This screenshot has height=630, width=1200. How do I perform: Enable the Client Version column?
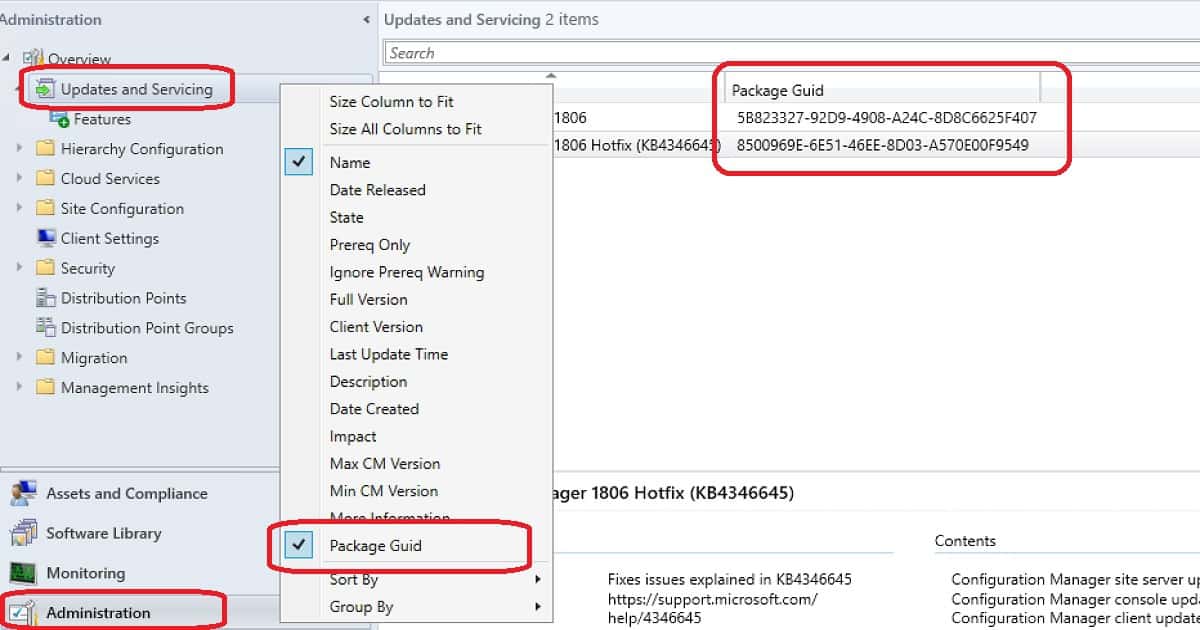(376, 327)
